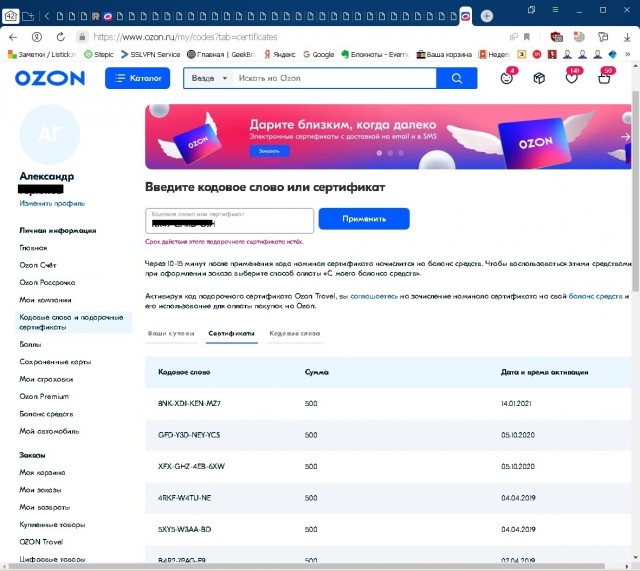Click the Изменить профиль link
The height and width of the screenshot is (571, 640).
point(52,203)
